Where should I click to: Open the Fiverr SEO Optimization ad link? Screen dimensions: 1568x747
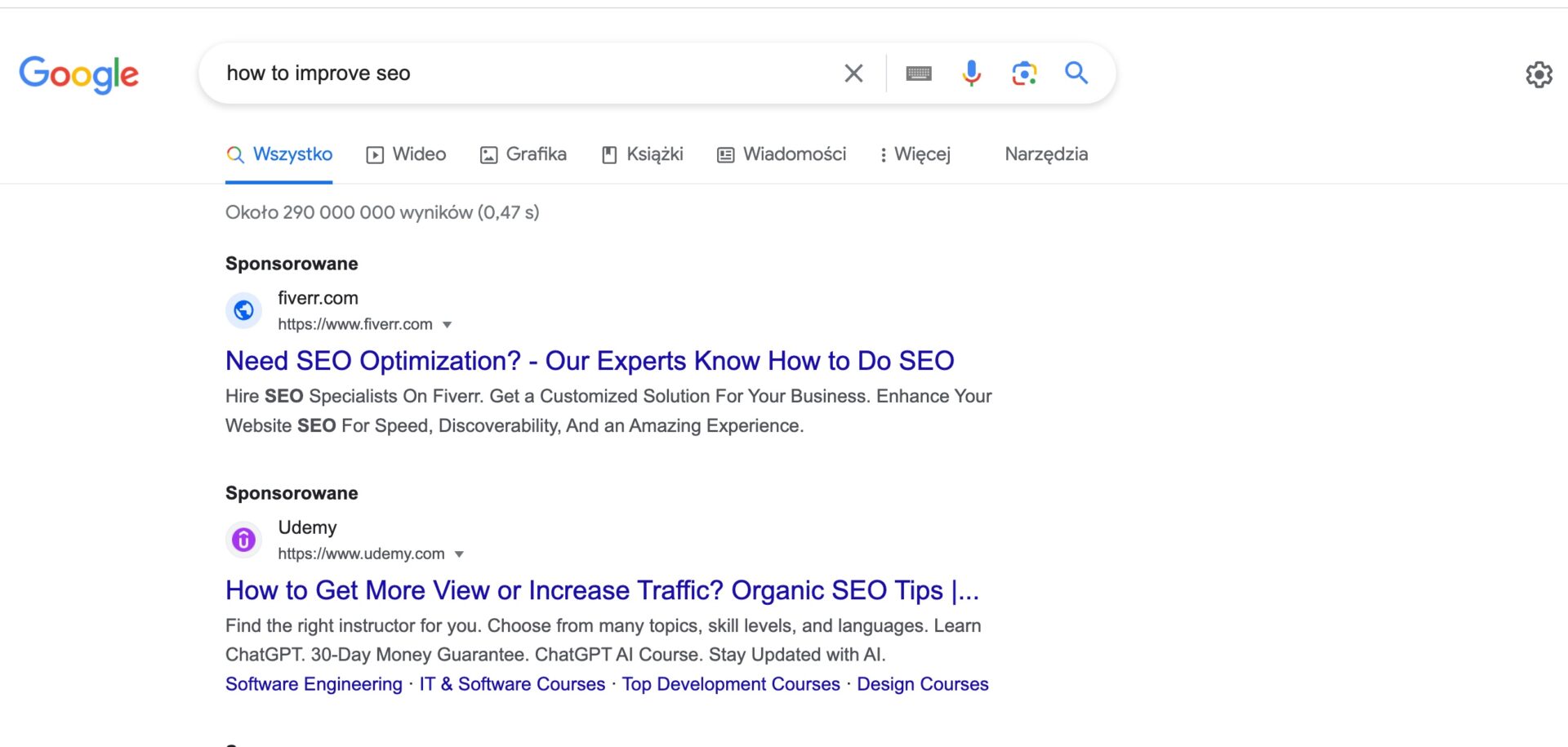590,360
